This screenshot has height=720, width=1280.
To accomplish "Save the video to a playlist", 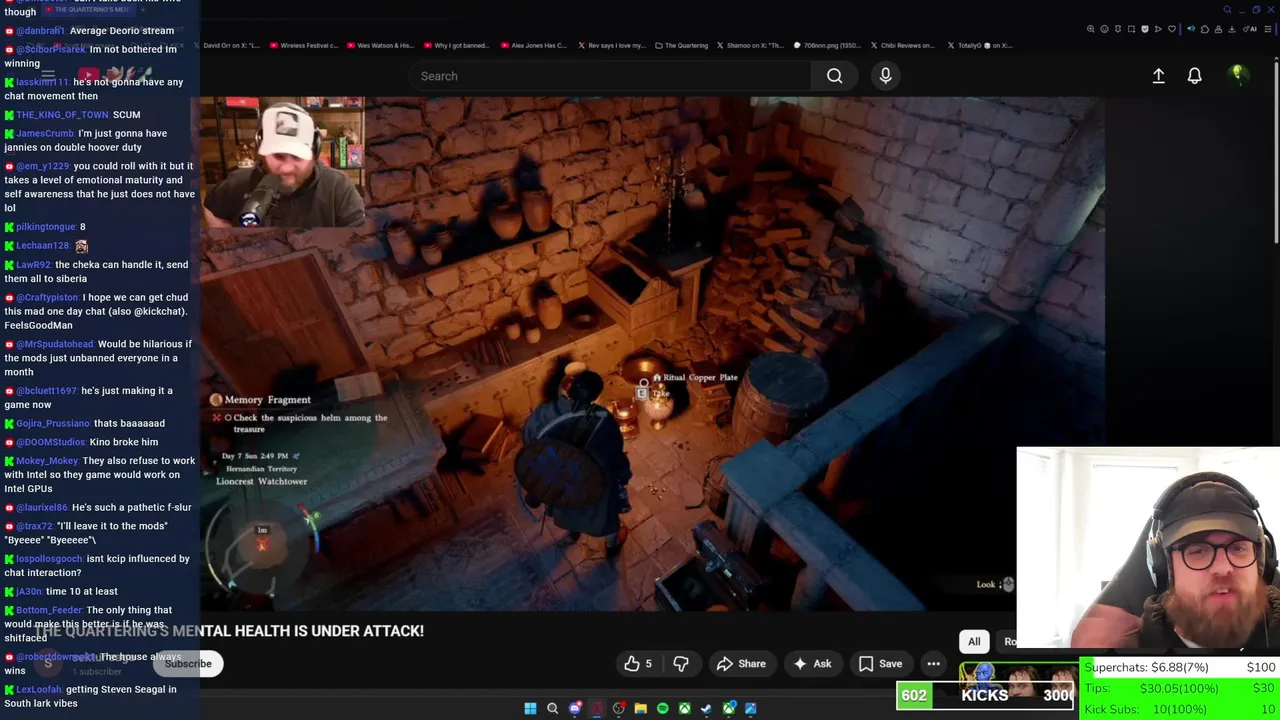I will [880, 664].
